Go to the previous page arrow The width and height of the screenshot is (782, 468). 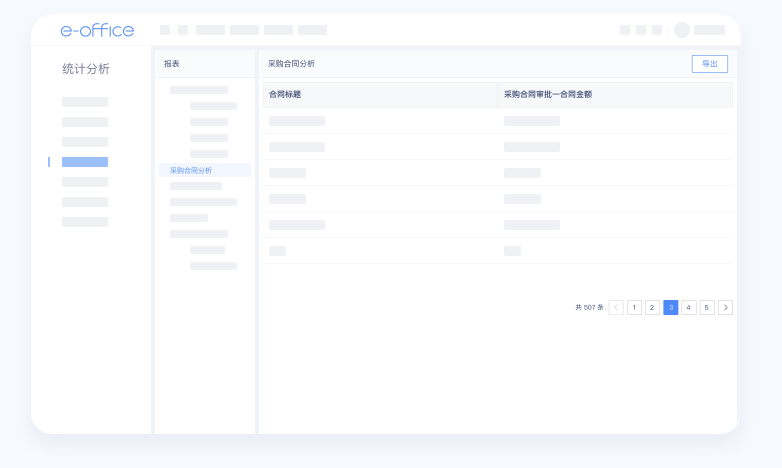coord(616,307)
